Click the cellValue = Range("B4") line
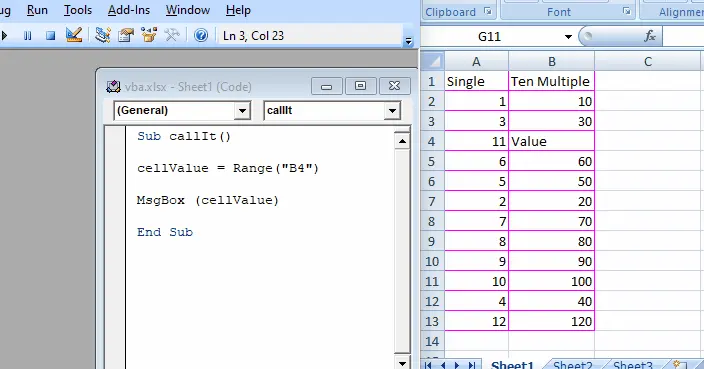The image size is (704, 369). click(x=228, y=168)
